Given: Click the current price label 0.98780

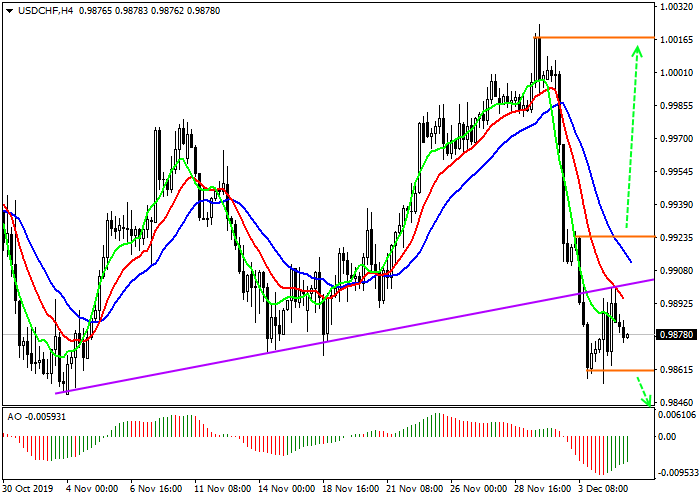Looking at the screenshot, I should click(677, 335).
